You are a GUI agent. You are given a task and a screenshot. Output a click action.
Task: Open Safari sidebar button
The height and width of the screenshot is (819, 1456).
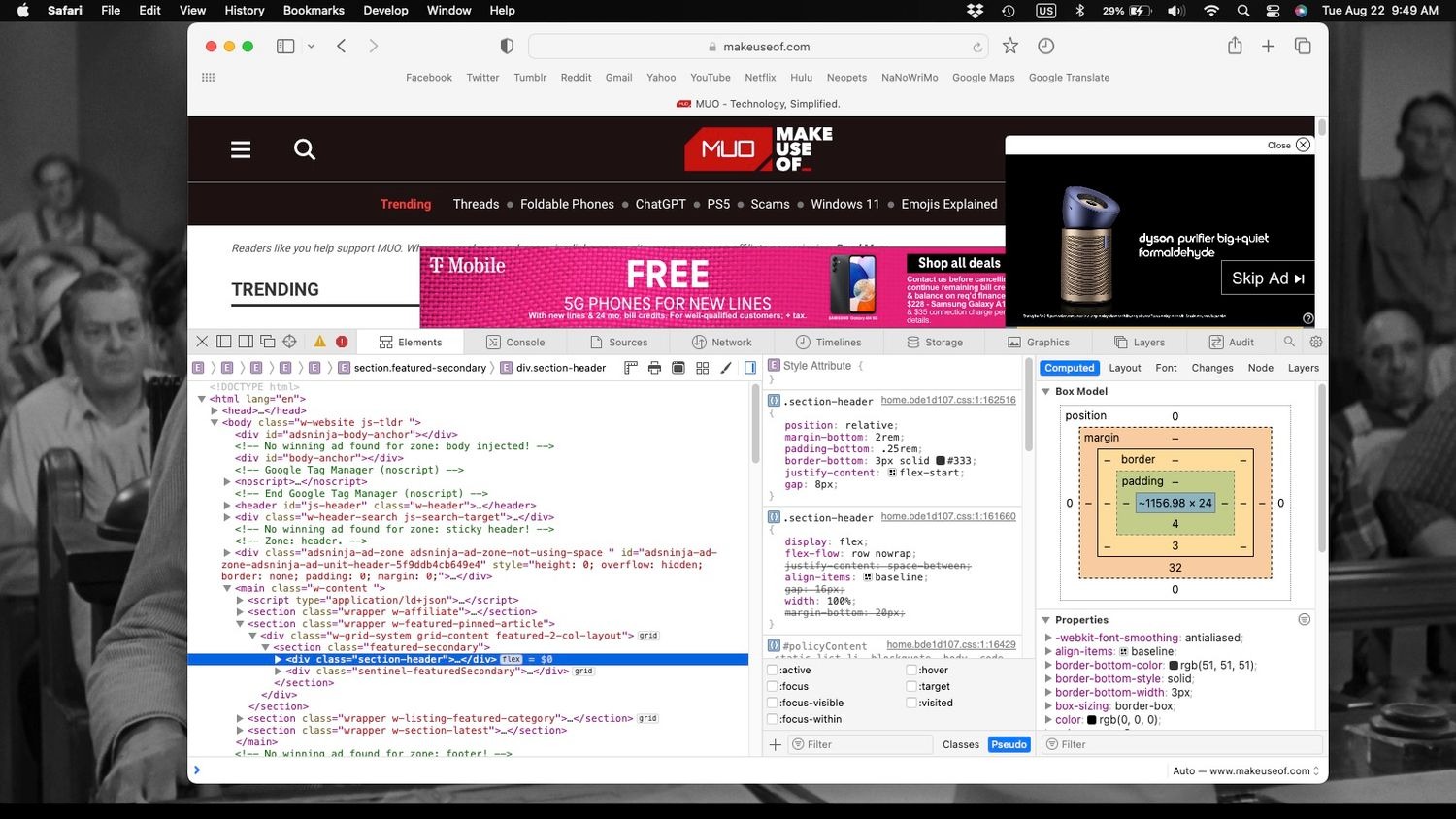click(285, 47)
